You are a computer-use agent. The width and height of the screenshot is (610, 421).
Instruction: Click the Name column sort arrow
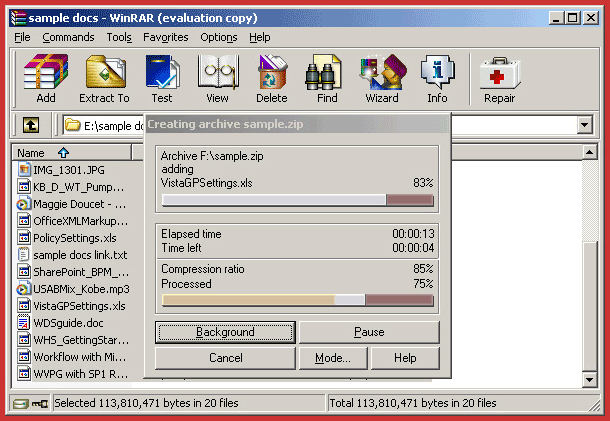(63, 153)
